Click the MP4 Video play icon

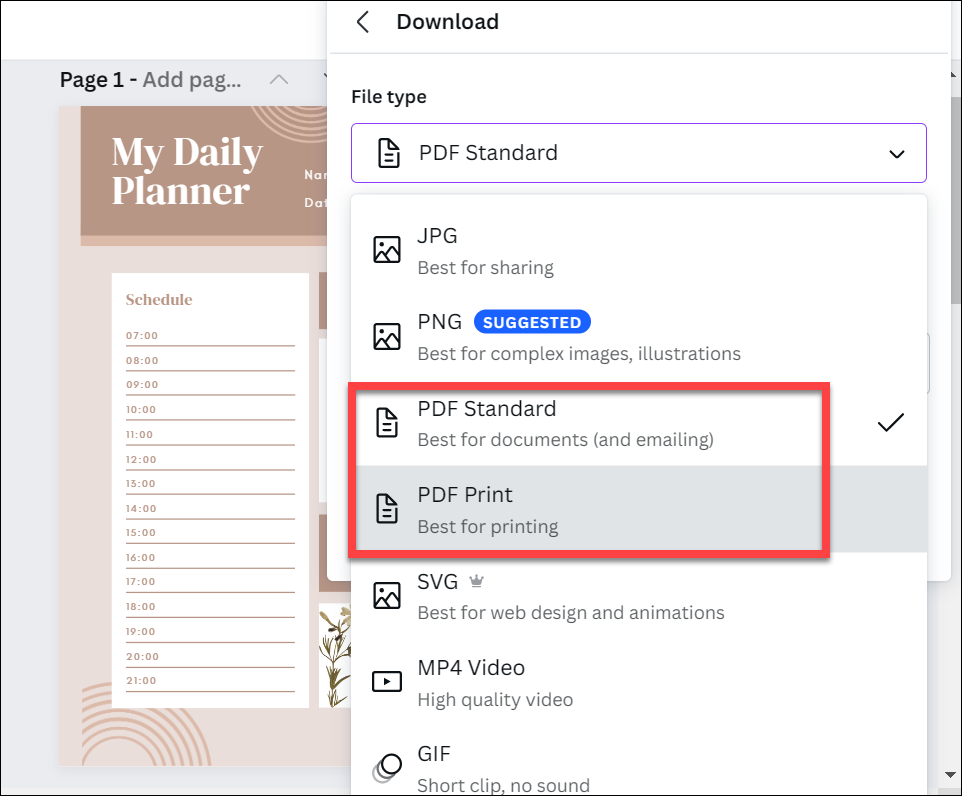tap(387, 681)
